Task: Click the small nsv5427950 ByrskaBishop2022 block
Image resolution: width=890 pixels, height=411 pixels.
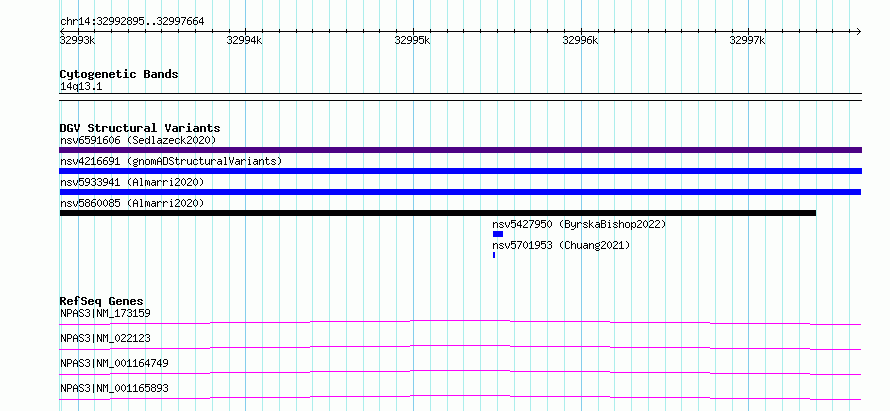Action: pos(498,234)
